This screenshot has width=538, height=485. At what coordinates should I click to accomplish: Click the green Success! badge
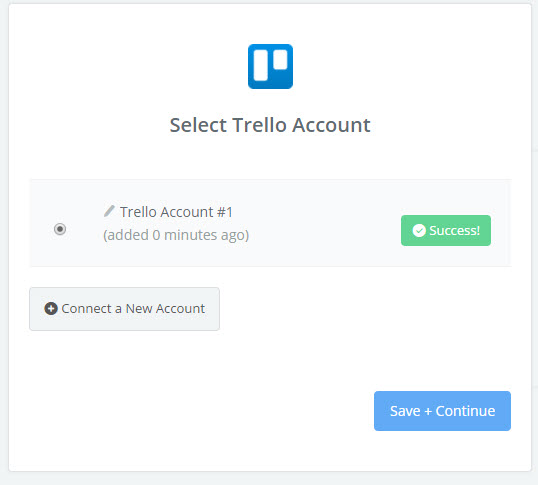coord(446,230)
